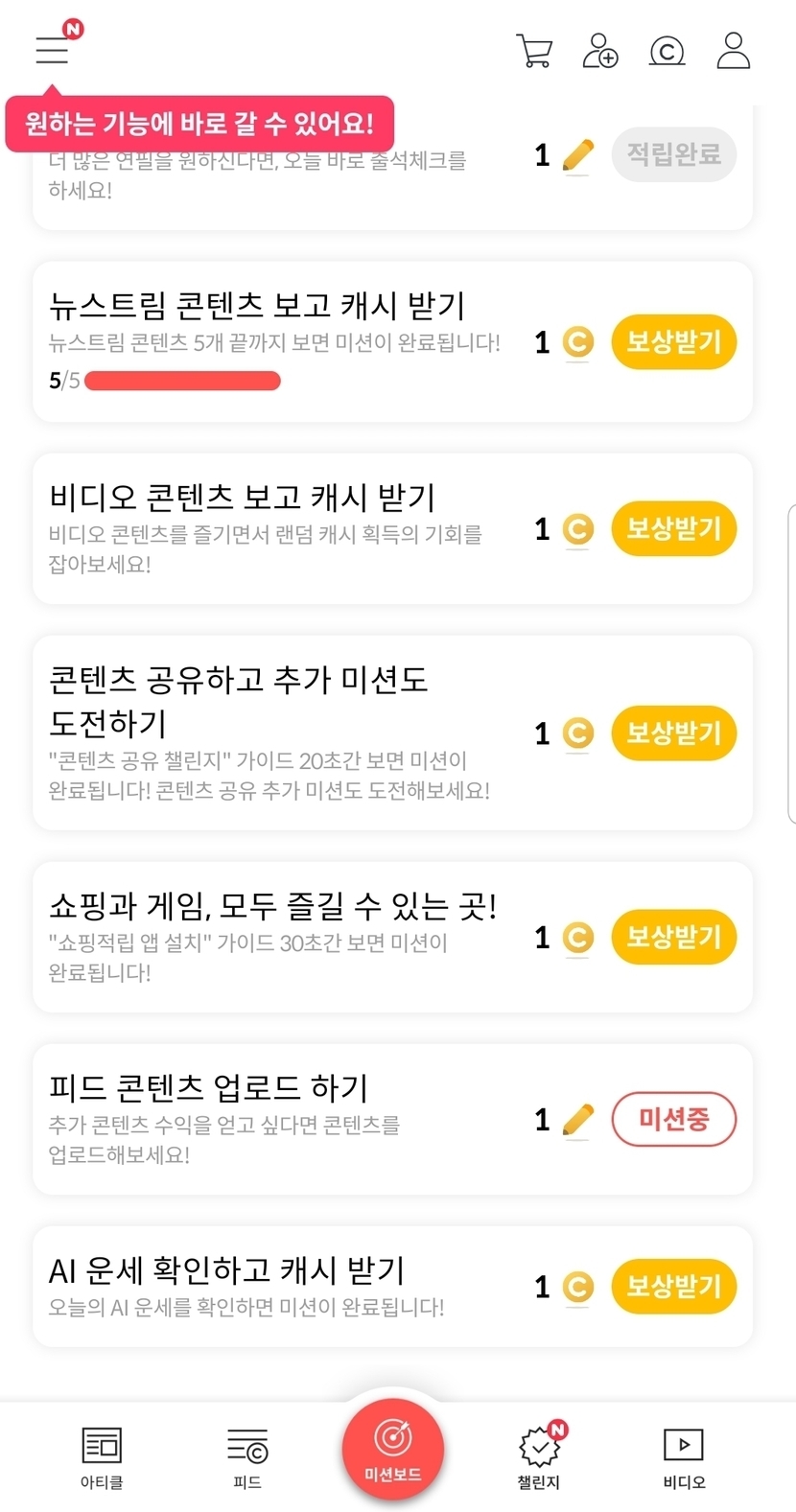Tap the coin icon in AI fortune mission

pos(577,1287)
